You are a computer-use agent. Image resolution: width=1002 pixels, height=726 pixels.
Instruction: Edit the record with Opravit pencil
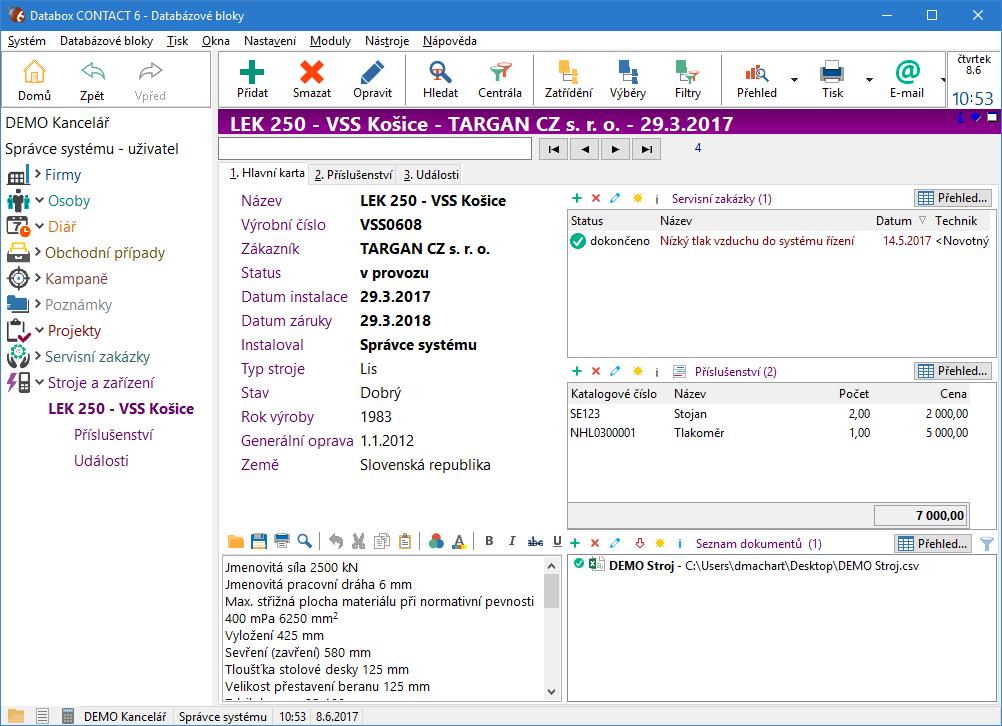373,79
